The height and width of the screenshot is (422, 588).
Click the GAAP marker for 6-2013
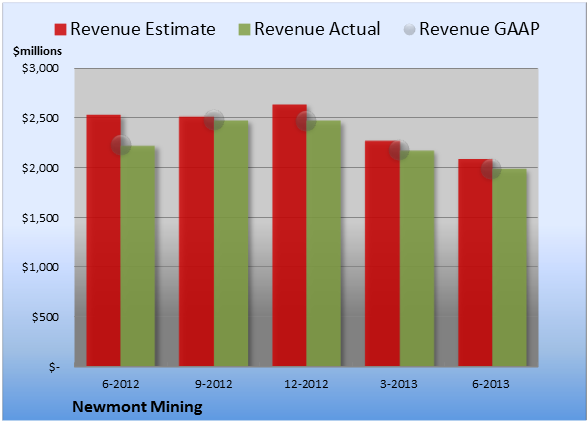[x=491, y=169]
